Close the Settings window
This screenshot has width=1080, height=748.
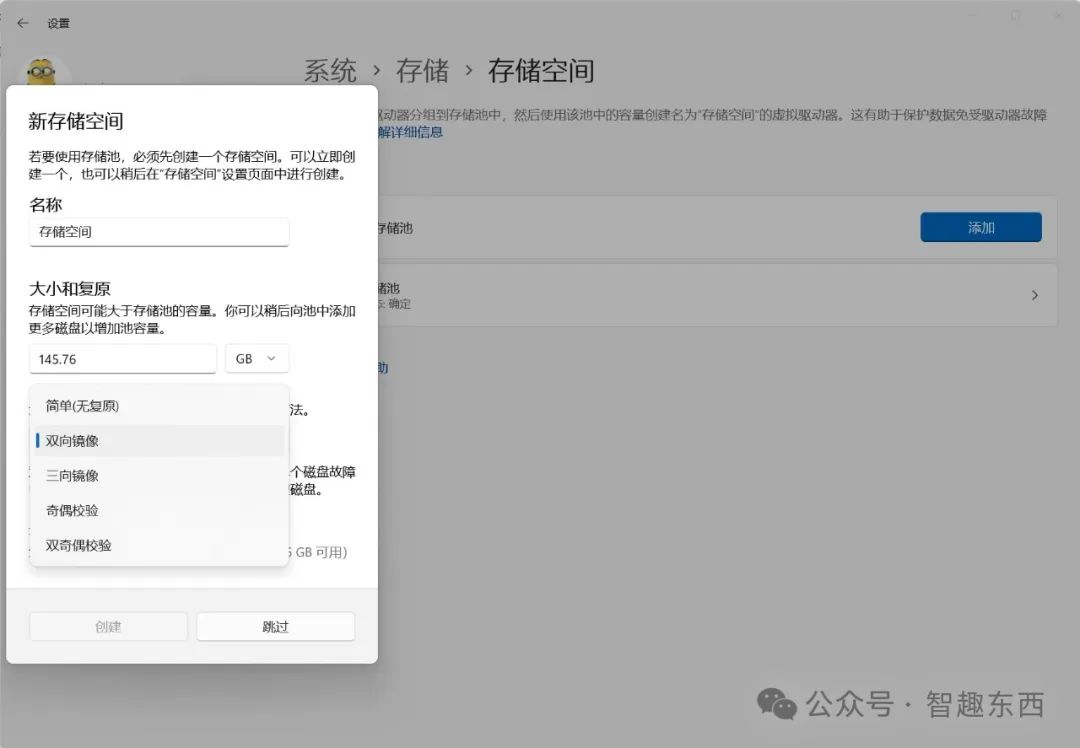pyautogui.click(x=1056, y=16)
